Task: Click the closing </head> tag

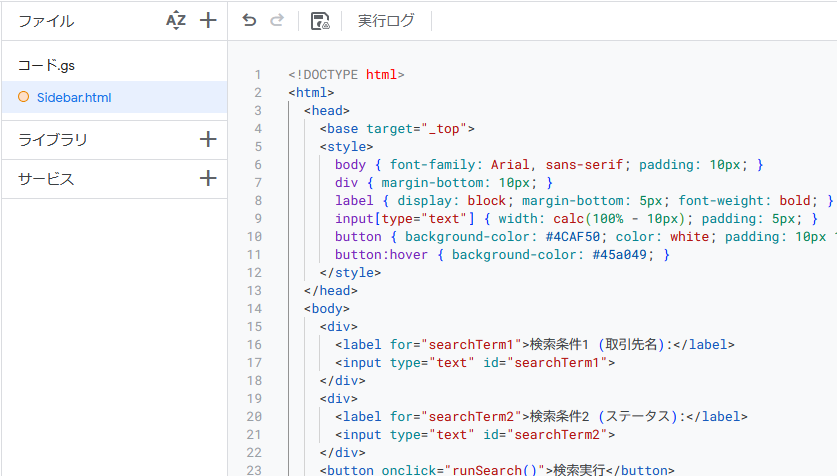Action: 331,291
